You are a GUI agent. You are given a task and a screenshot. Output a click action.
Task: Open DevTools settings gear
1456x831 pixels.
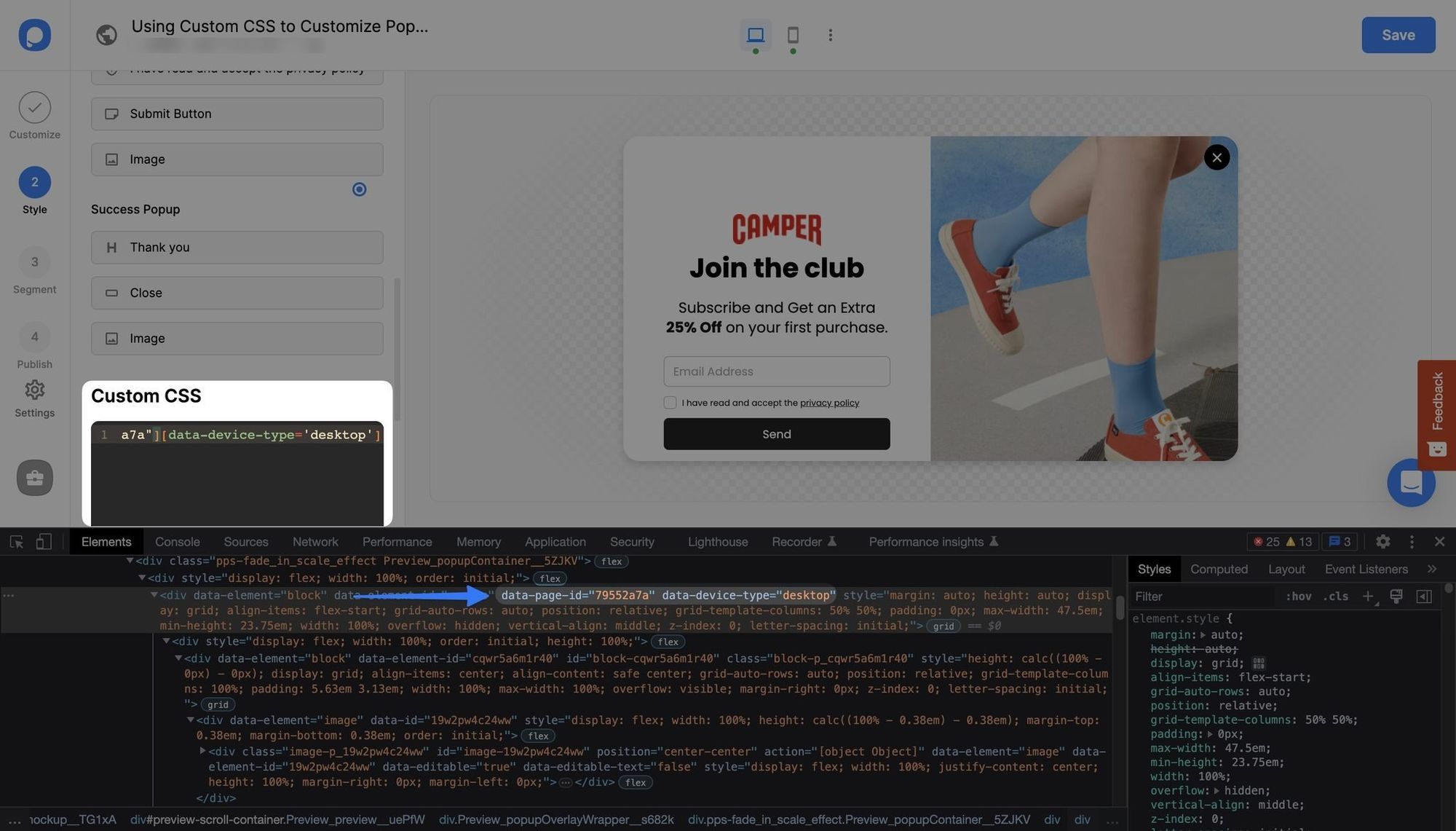pyautogui.click(x=1382, y=541)
